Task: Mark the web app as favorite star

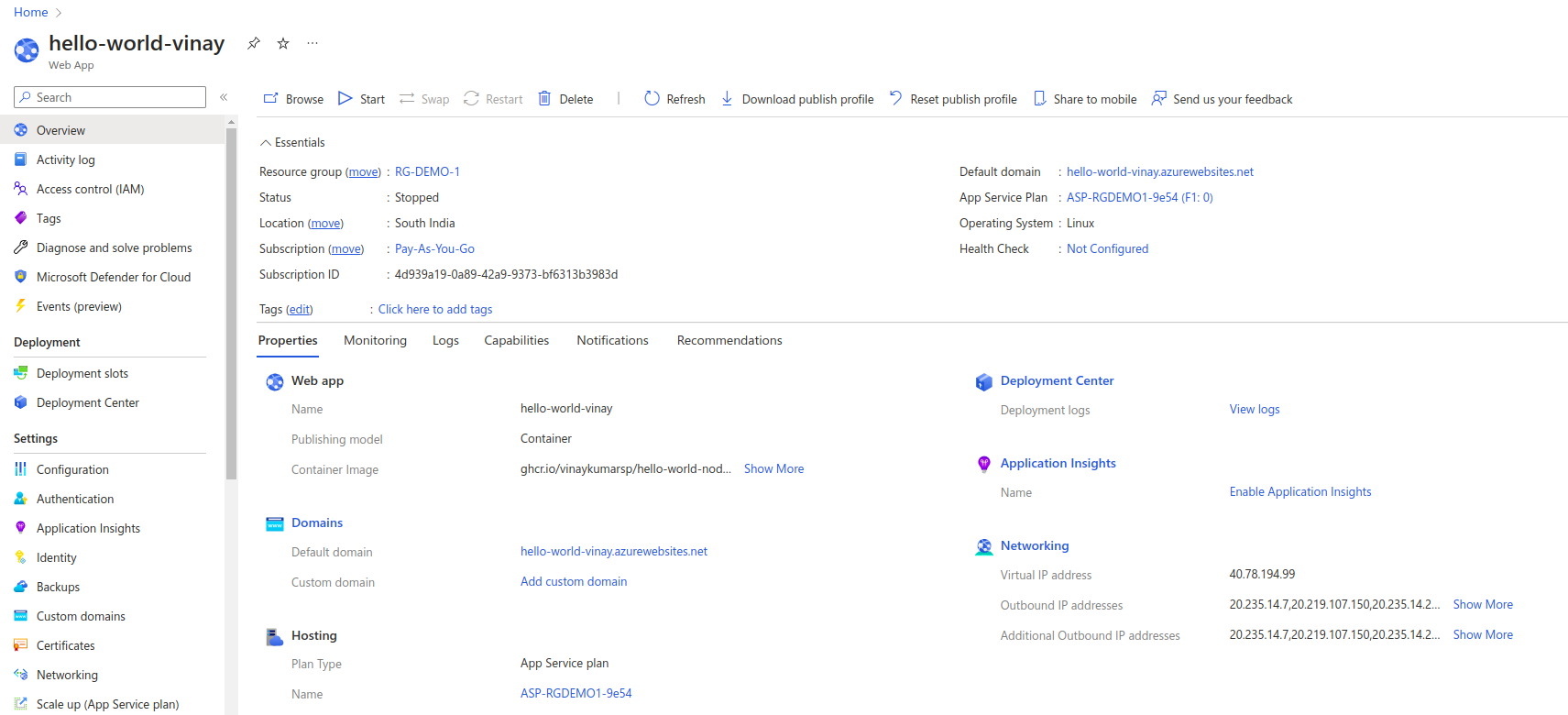Action: [283, 43]
